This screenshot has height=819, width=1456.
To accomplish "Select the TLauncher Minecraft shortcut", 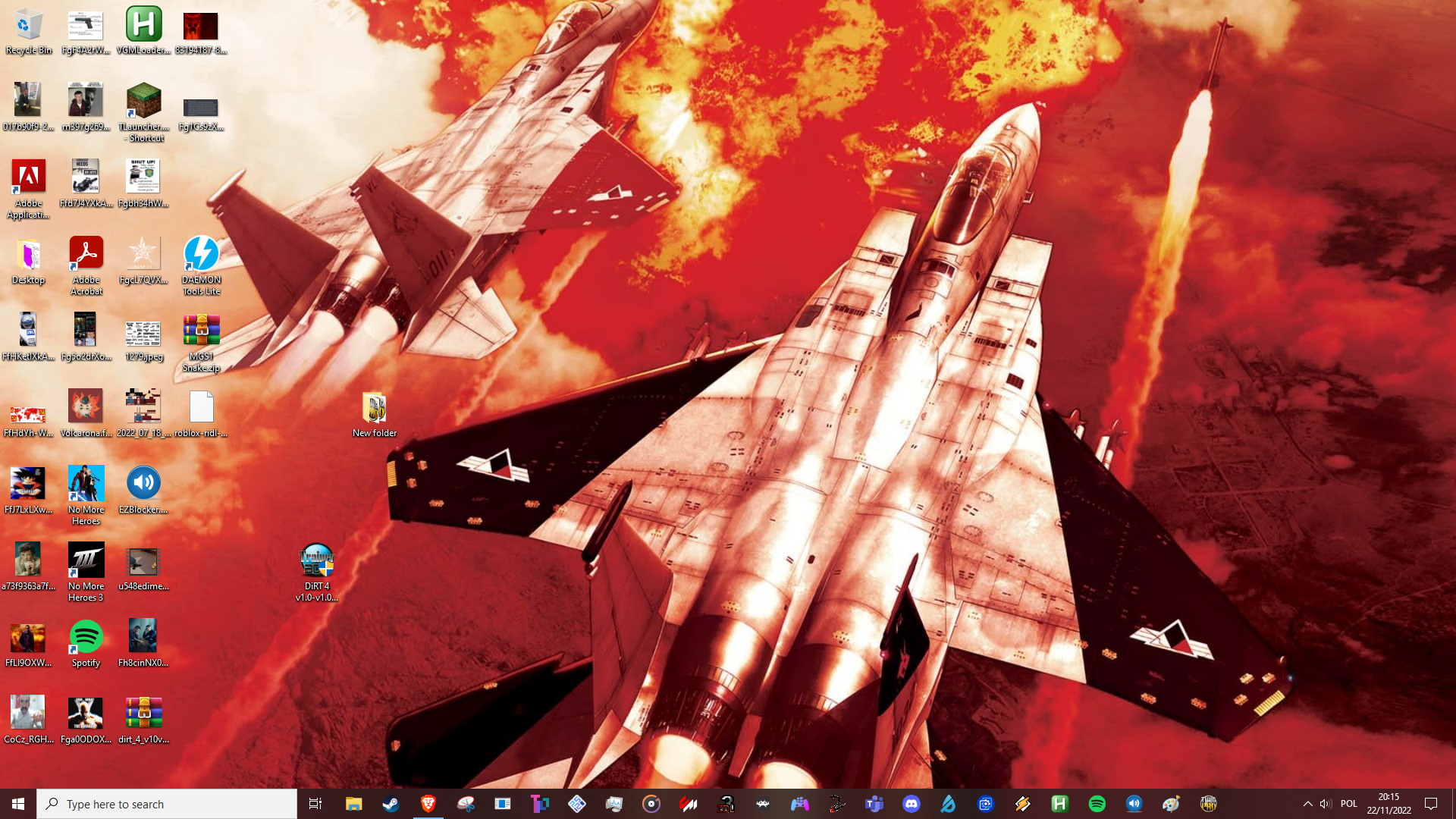I will click(x=143, y=113).
